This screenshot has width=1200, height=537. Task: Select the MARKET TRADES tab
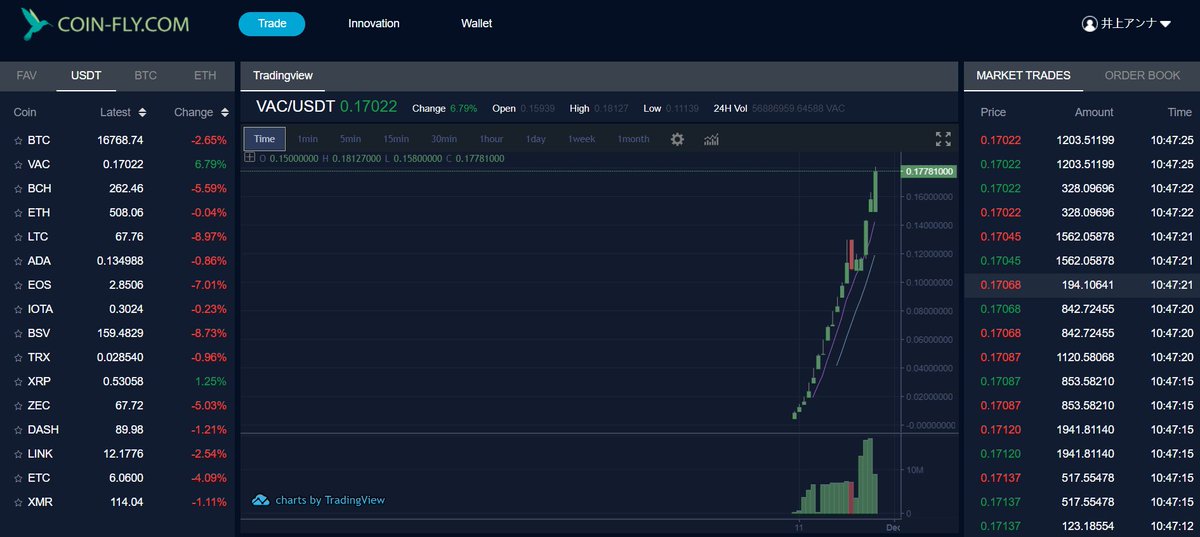coord(1023,76)
